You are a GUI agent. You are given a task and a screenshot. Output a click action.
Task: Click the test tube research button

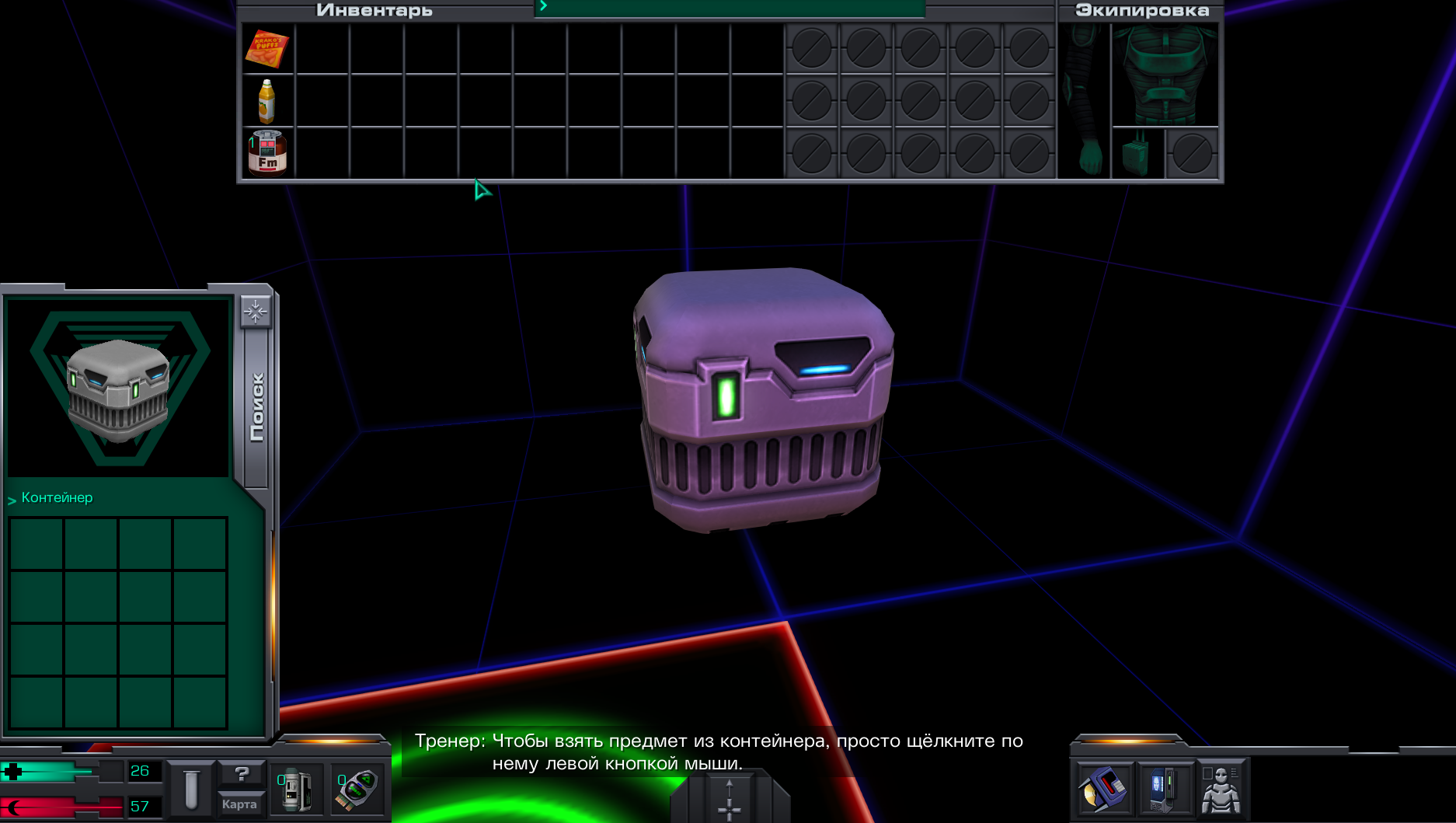191,789
